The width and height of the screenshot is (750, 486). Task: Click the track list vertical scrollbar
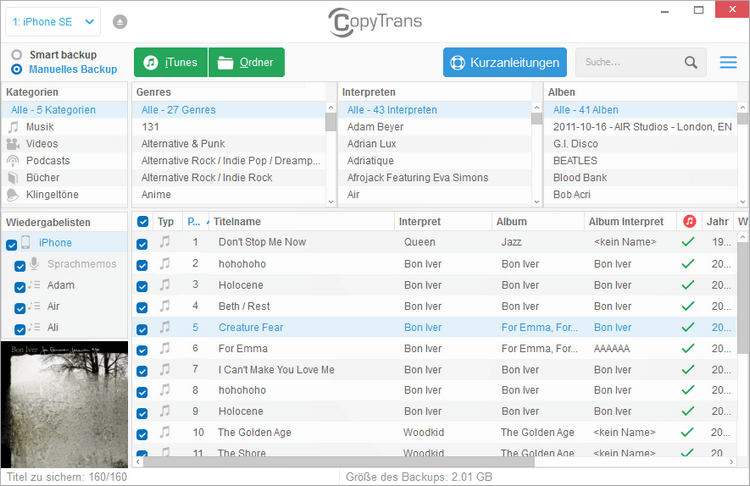pyautogui.click(x=742, y=298)
